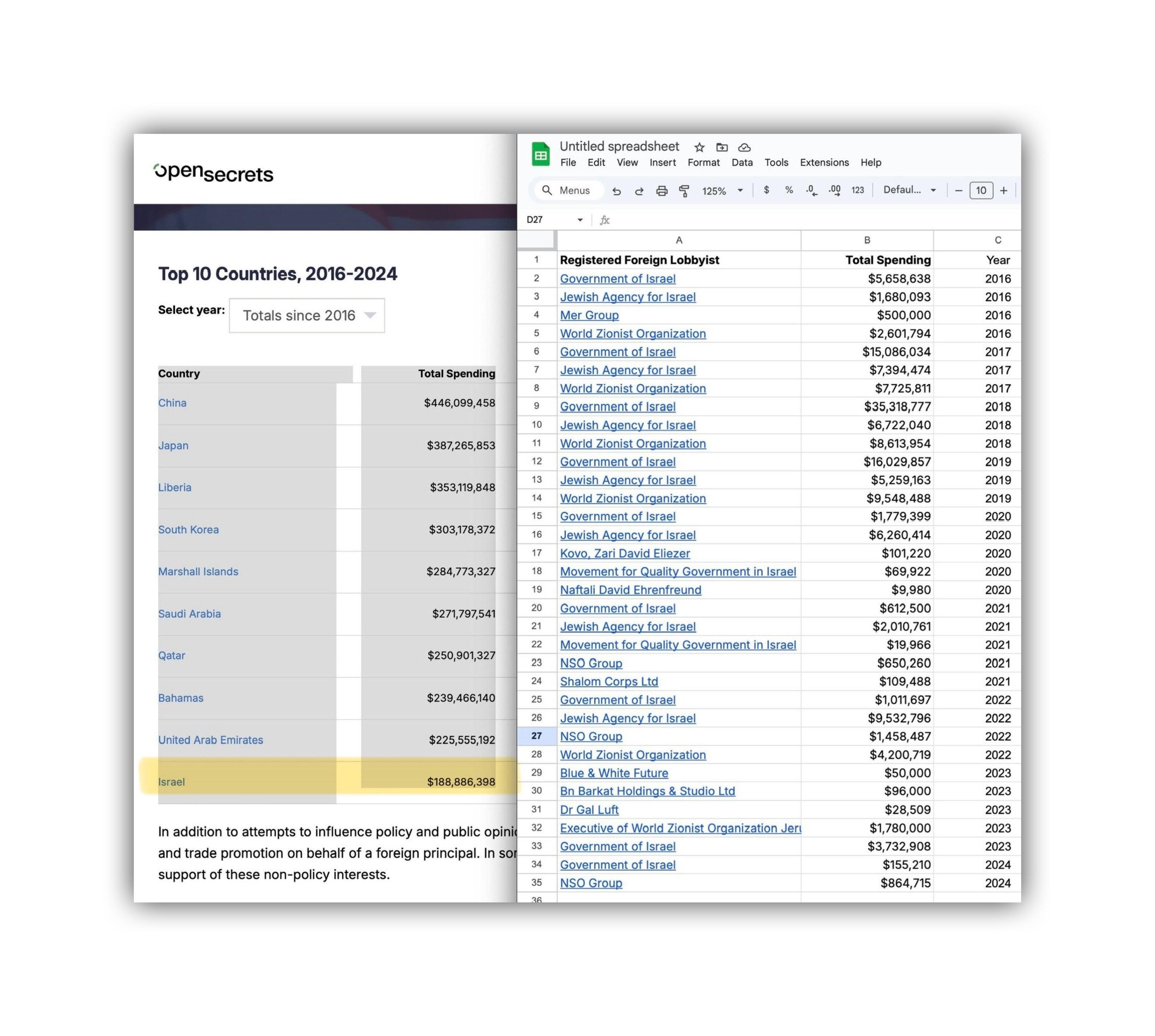Screen dimensions: 1155x1036
Task: Check the cloud document status icon
Action: point(744,148)
